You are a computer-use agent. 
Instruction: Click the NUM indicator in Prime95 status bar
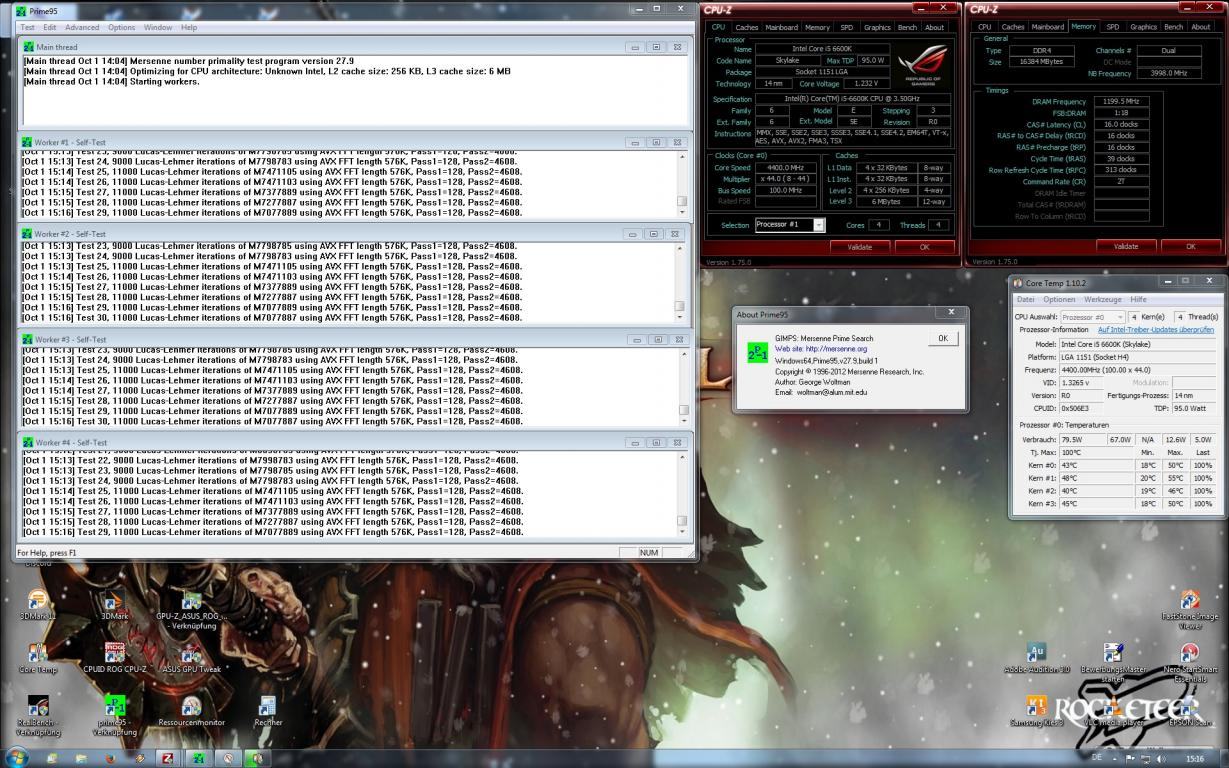click(649, 552)
